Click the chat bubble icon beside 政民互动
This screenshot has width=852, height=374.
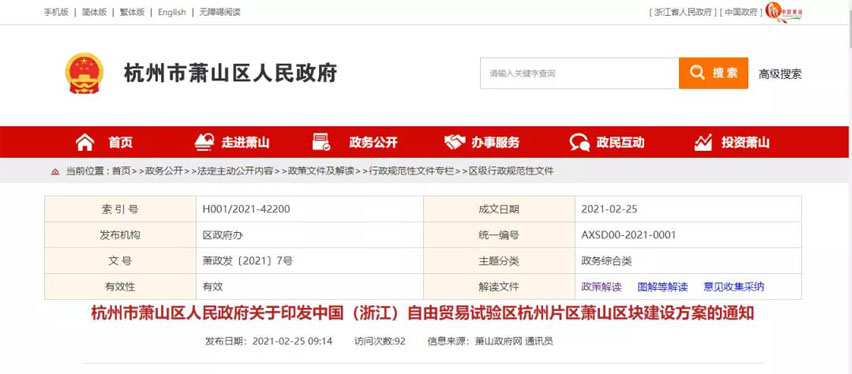coord(580,142)
